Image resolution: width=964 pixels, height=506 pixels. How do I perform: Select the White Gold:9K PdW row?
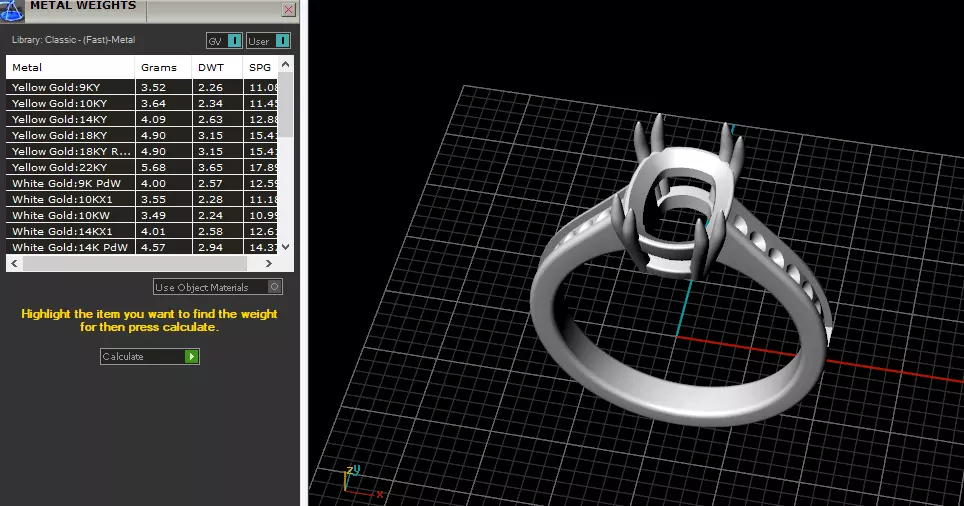(142, 183)
